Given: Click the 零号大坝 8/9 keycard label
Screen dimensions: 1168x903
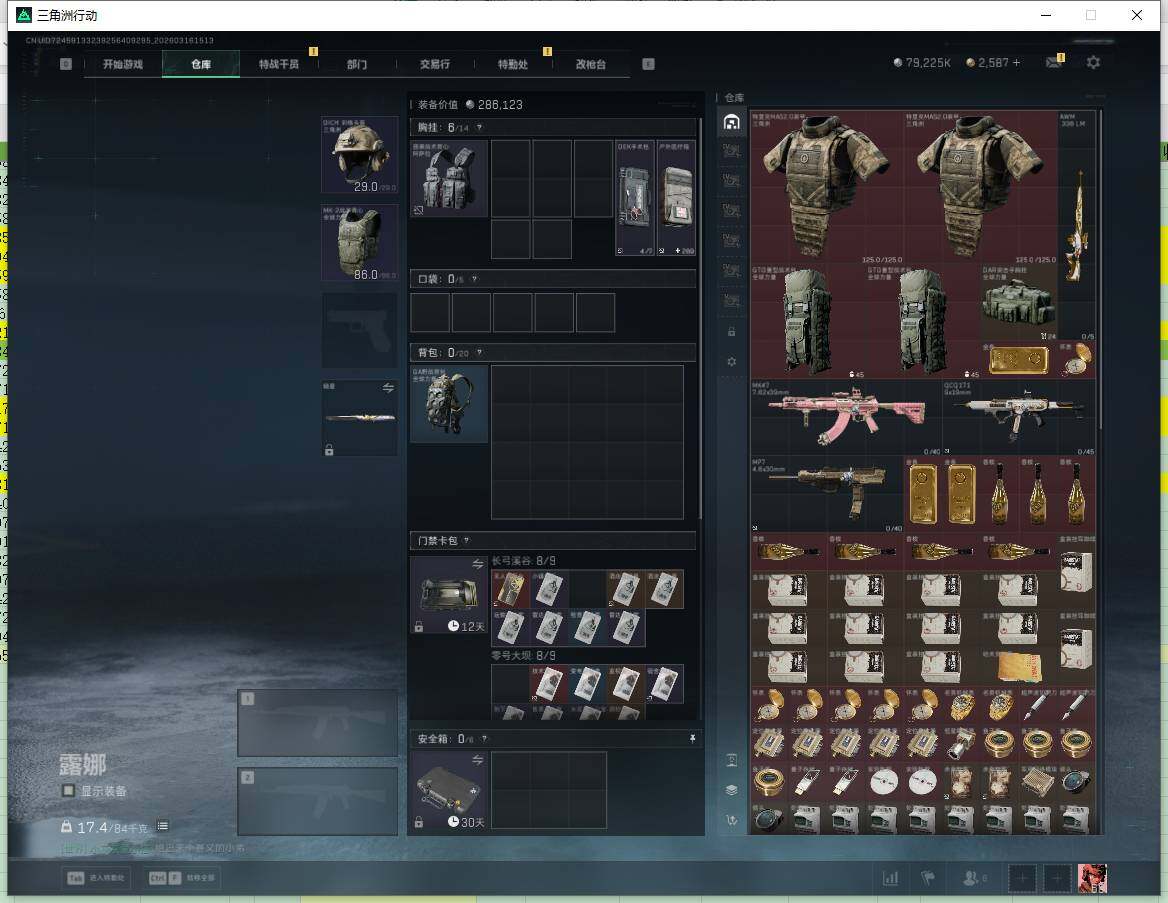Looking at the screenshot, I should tap(523, 656).
